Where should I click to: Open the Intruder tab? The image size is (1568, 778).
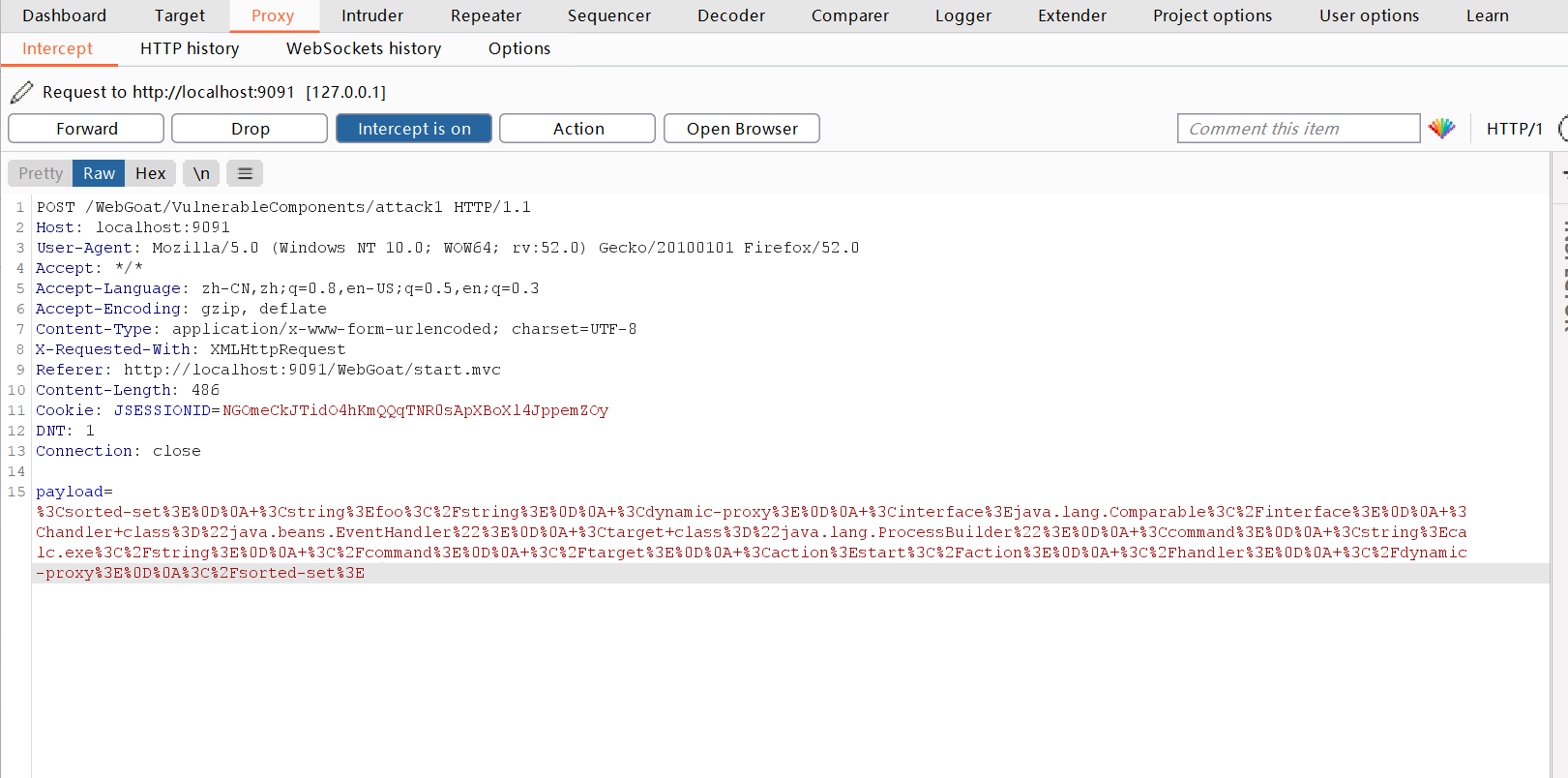coord(372,15)
